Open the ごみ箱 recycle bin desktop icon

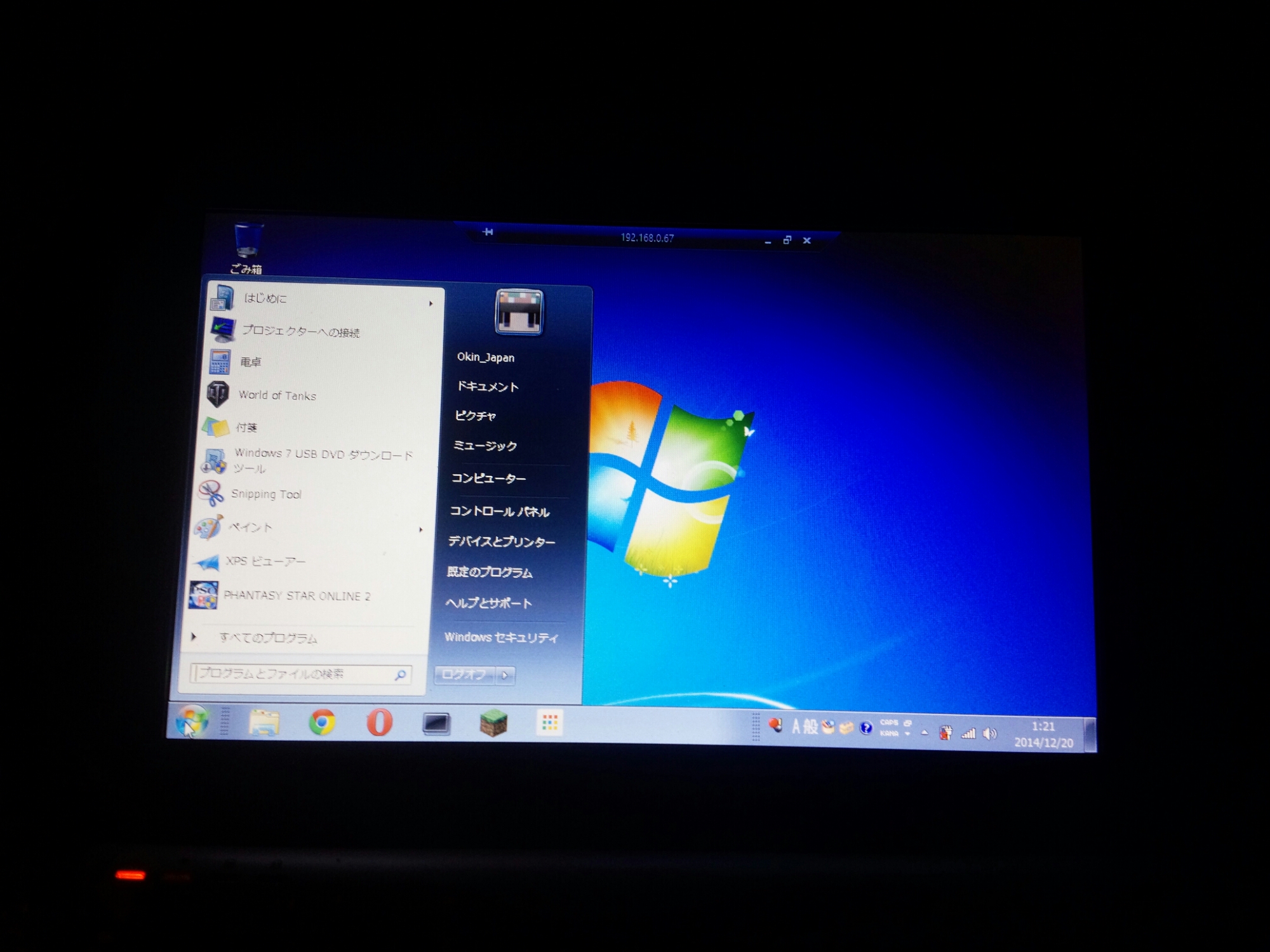248,248
